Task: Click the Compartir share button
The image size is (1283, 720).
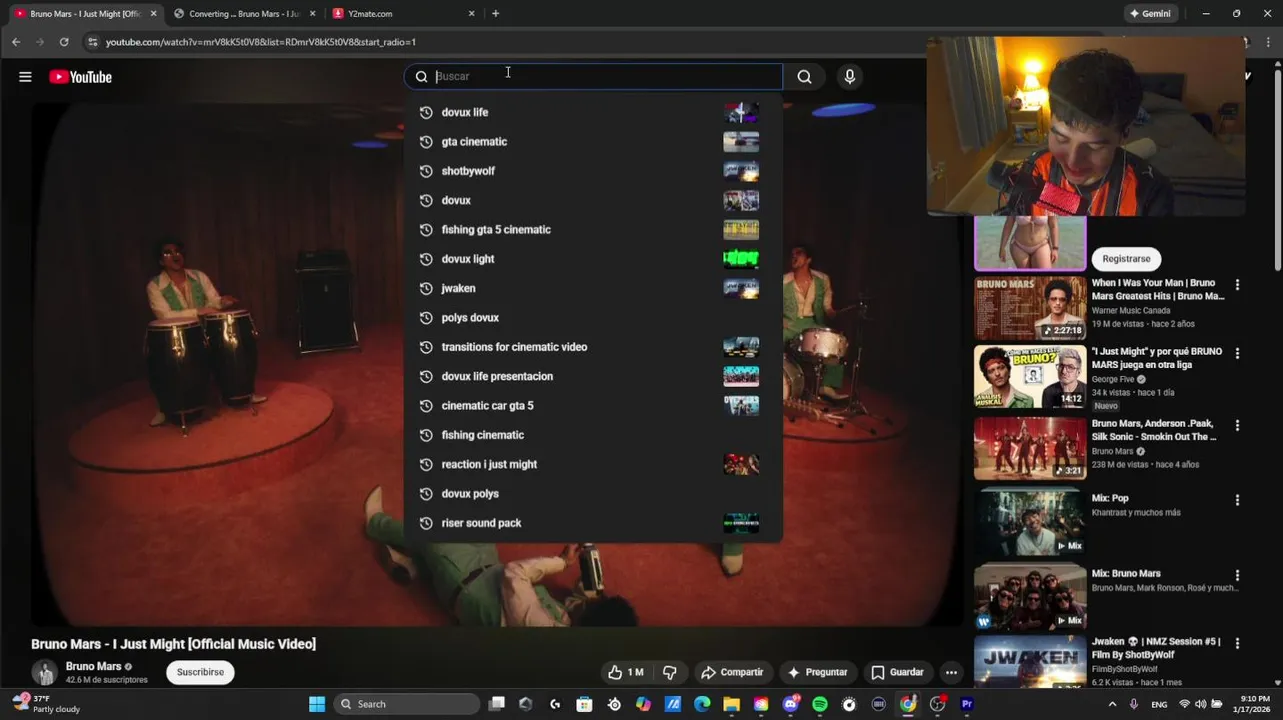Action: pos(732,672)
